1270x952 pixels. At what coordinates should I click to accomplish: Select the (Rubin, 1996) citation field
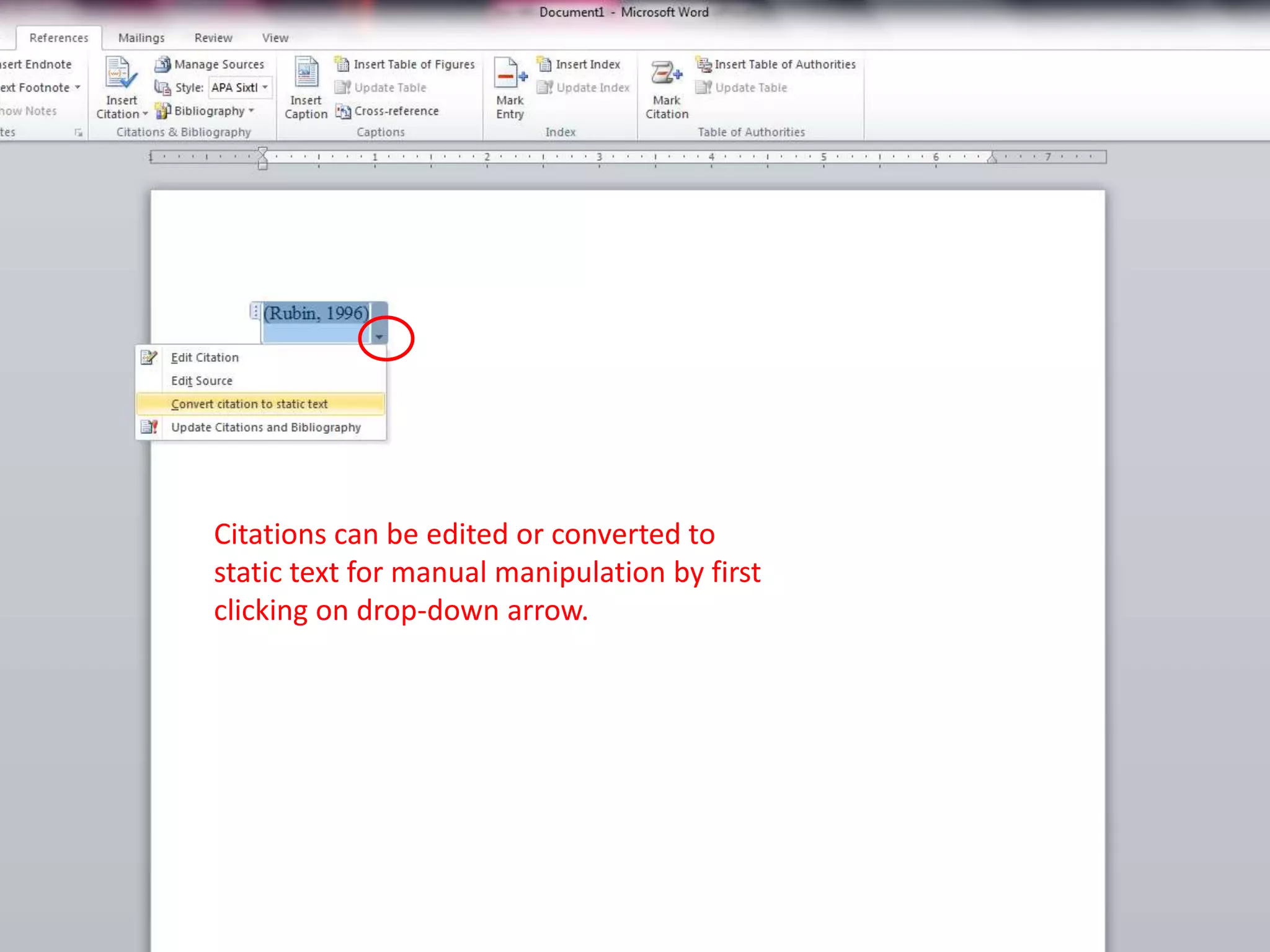(317, 313)
